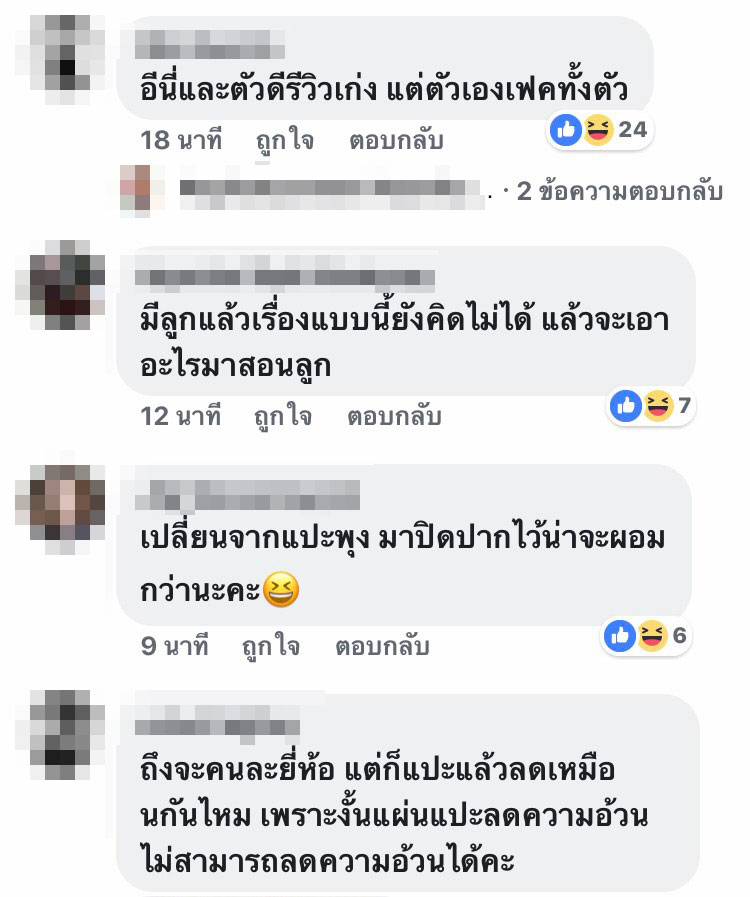The width and height of the screenshot is (750, 897).
Task: Open the third commenter's profile photo
Action: (x=61, y=510)
